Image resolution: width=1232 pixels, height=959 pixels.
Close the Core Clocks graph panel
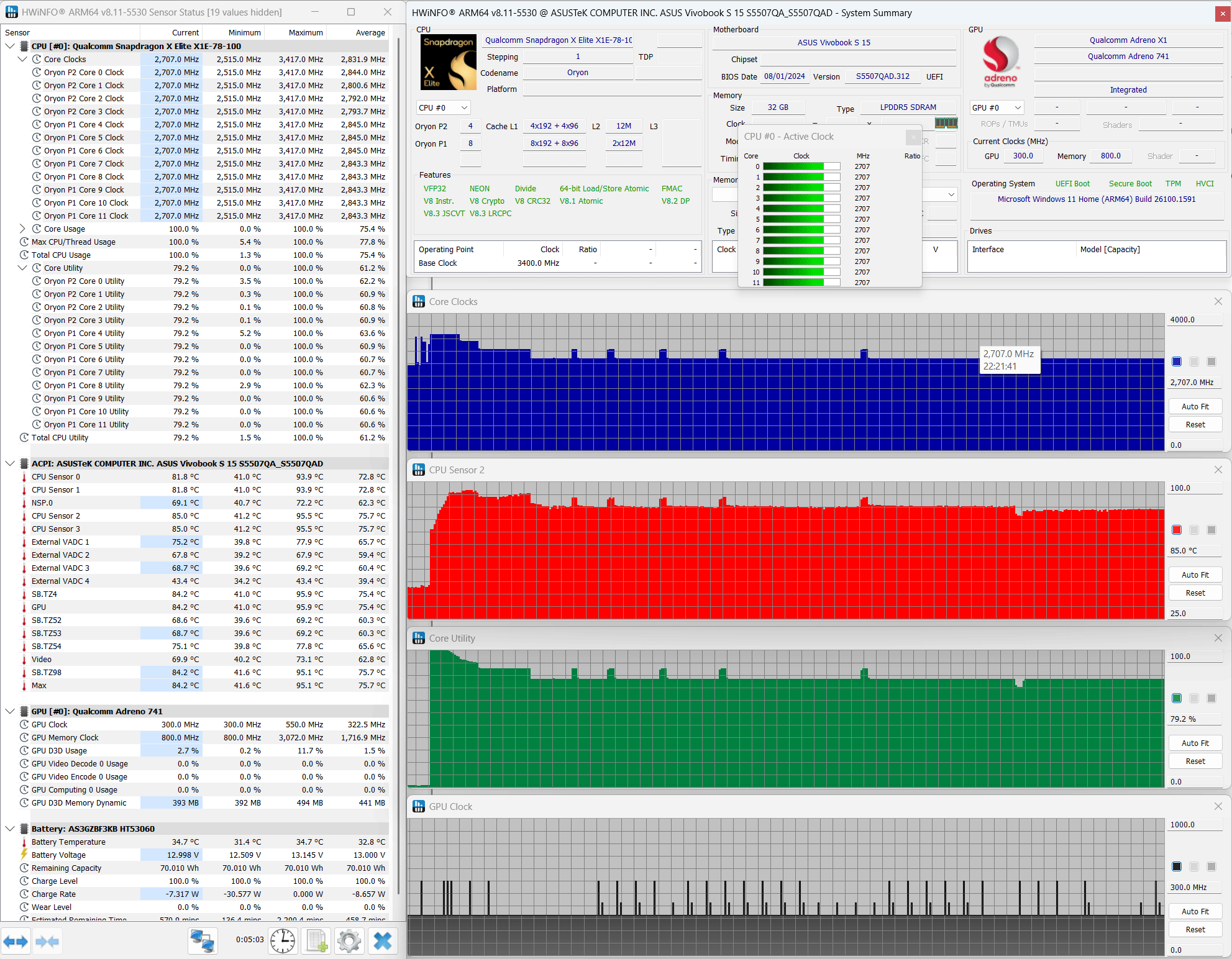tap(1218, 301)
